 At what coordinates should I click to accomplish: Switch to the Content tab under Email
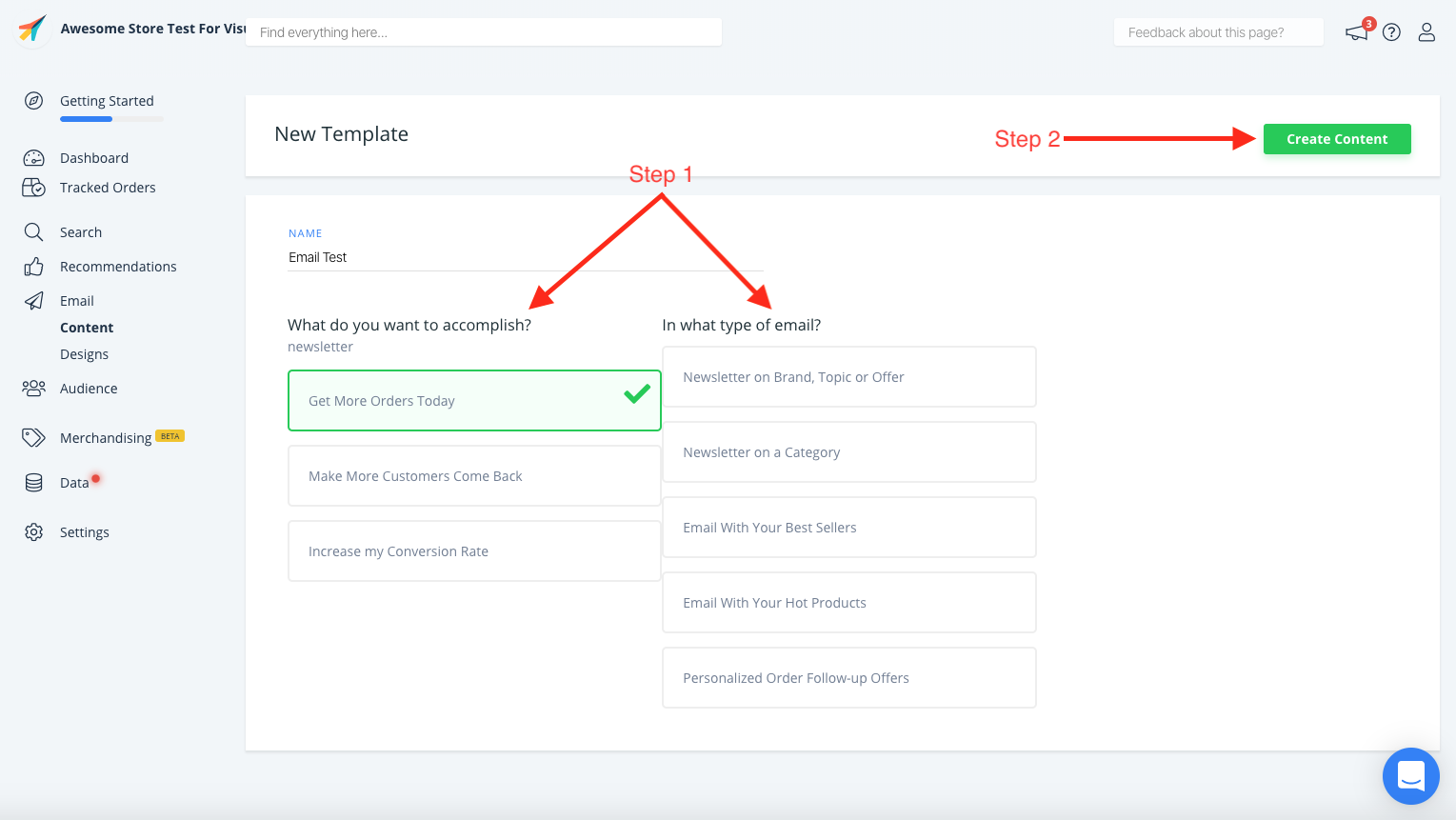coord(87,327)
